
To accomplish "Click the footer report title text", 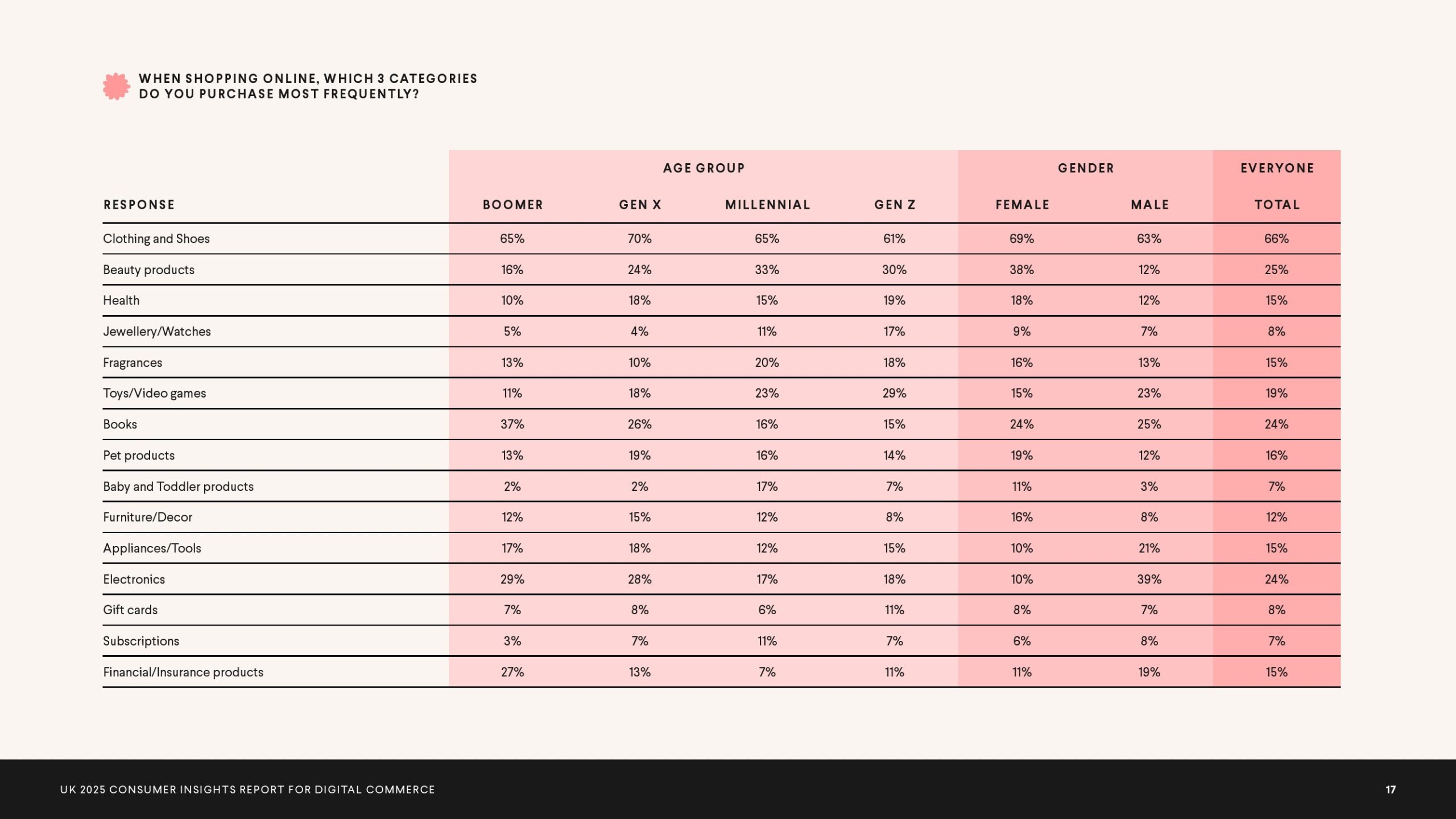I will [247, 789].
